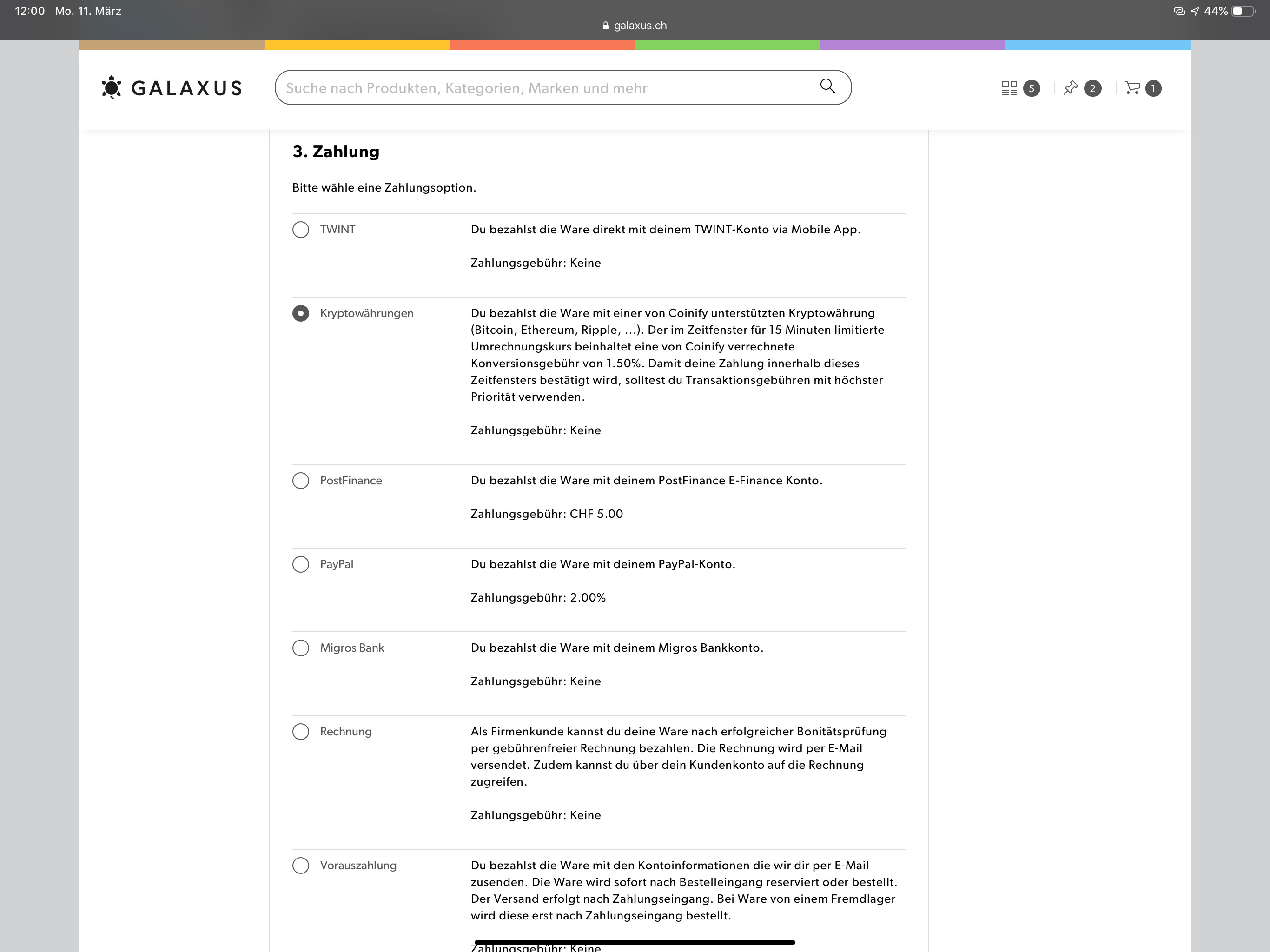This screenshot has width=1270, height=952.
Task: Click the light blue category color stripe
Action: (x=1098, y=45)
